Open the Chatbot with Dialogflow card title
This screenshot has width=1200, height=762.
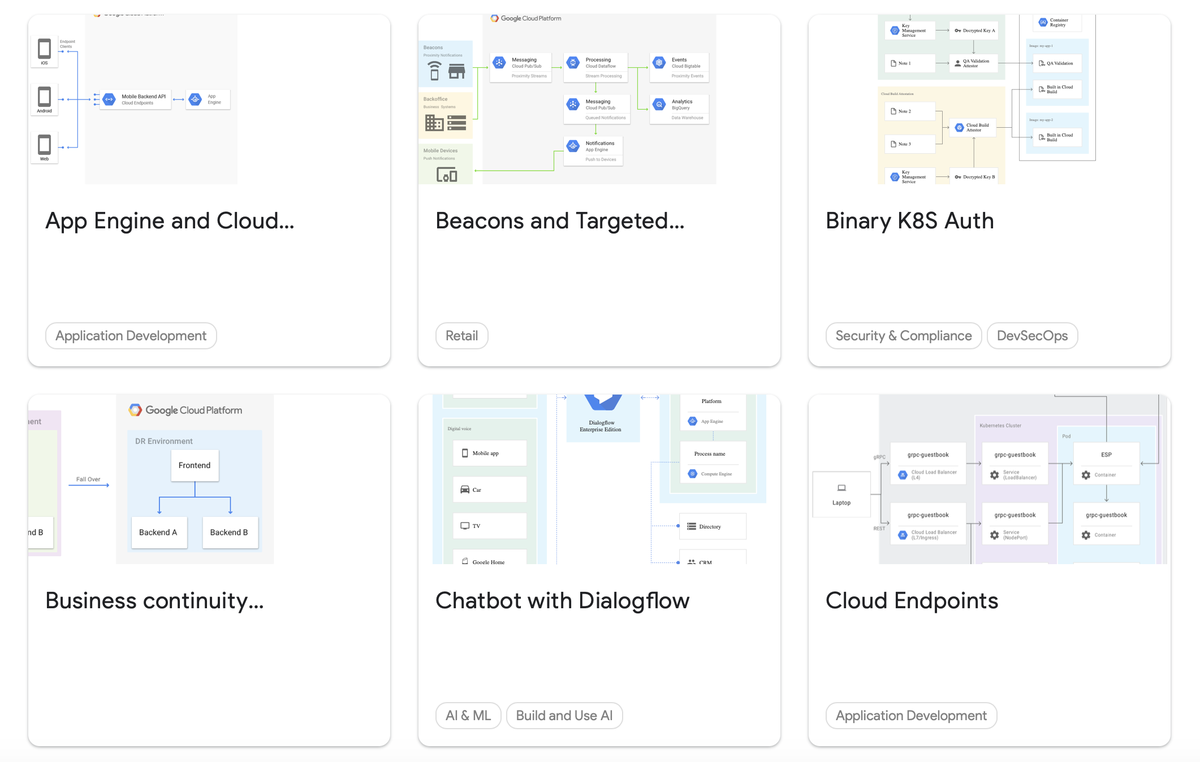[563, 601]
